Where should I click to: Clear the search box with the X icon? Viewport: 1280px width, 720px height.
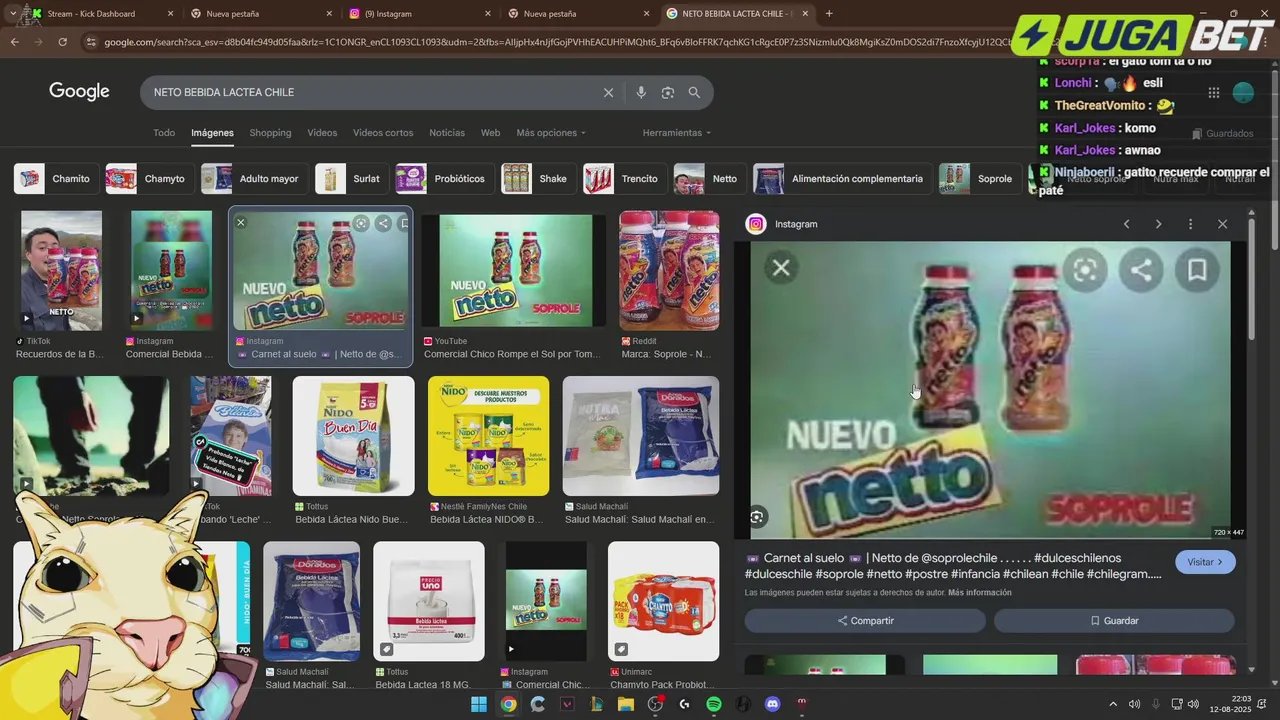[608, 92]
